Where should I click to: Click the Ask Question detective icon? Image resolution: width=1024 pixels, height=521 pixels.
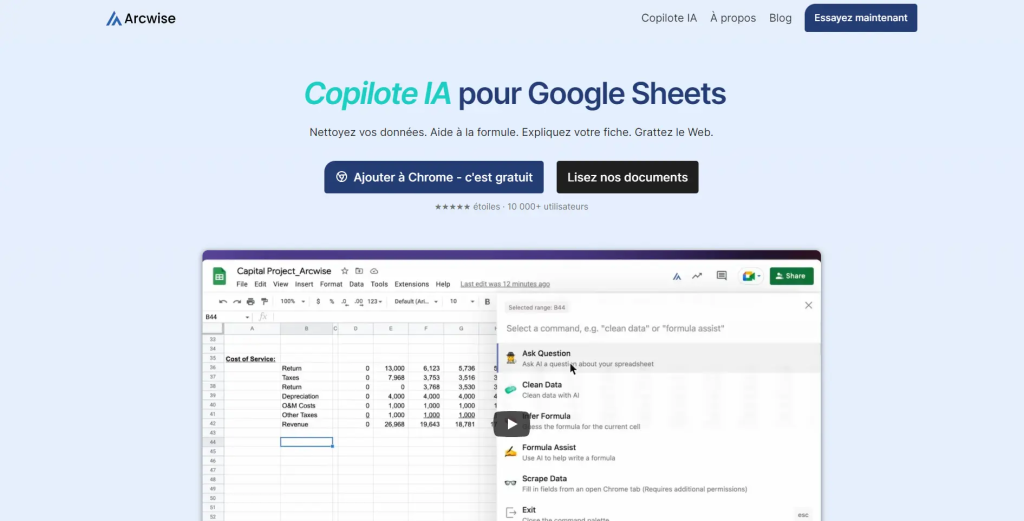(x=511, y=358)
